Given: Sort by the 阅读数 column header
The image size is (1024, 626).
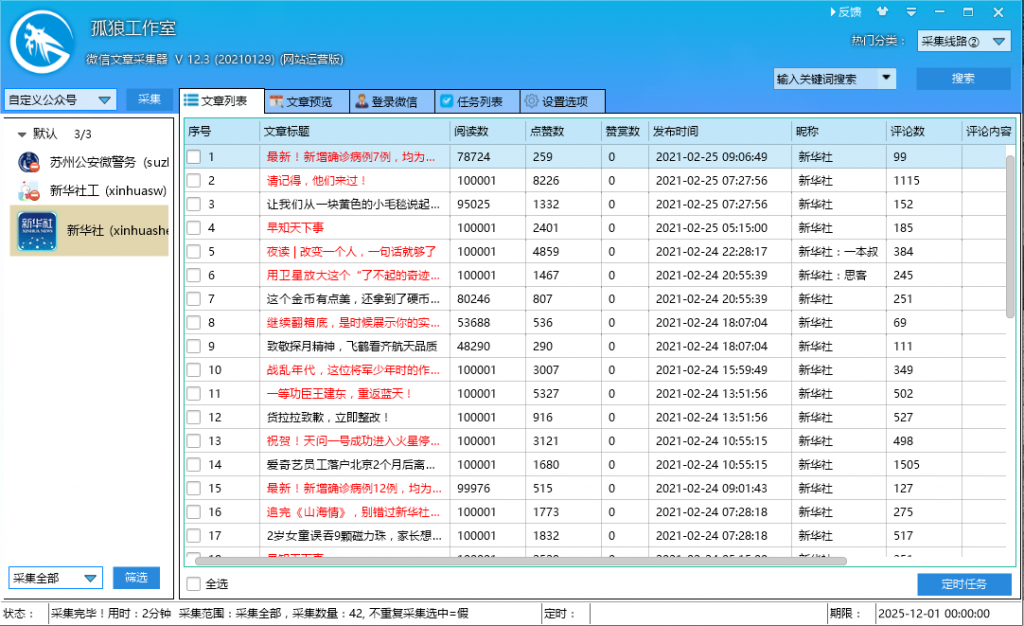Looking at the screenshot, I should pyautogui.click(x=488, y=131).
